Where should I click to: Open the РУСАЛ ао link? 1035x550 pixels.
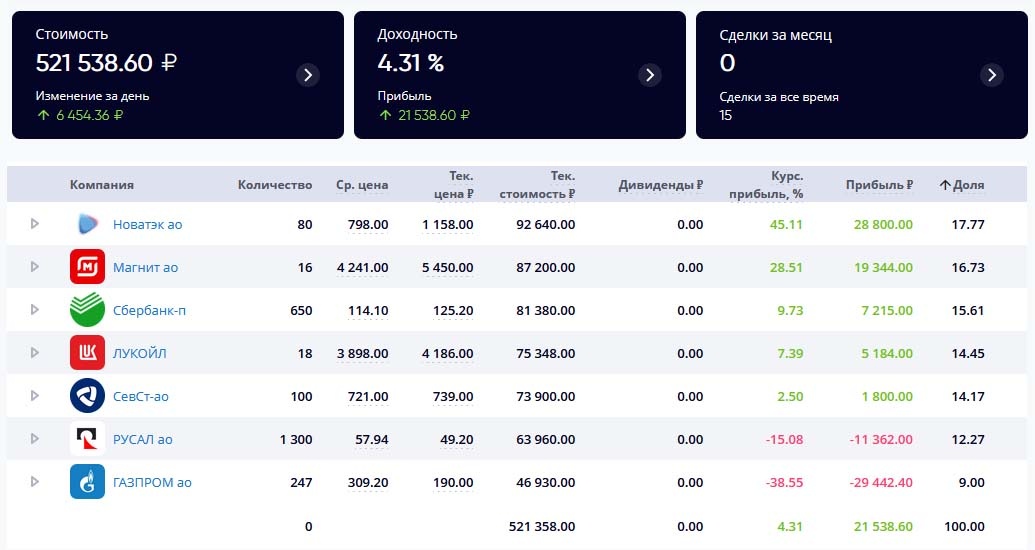point(143,439)
